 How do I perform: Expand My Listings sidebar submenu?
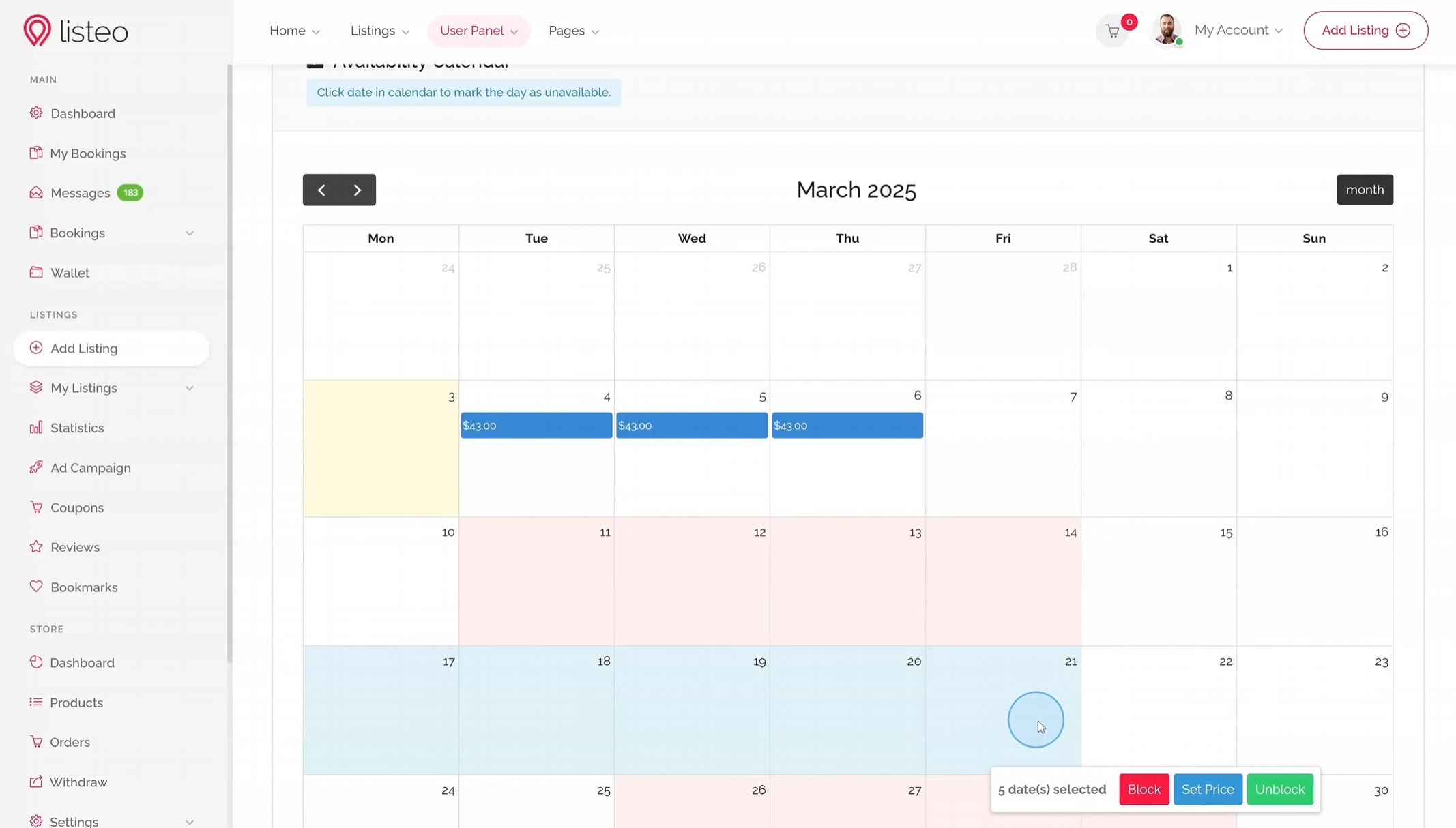(189, 388)
